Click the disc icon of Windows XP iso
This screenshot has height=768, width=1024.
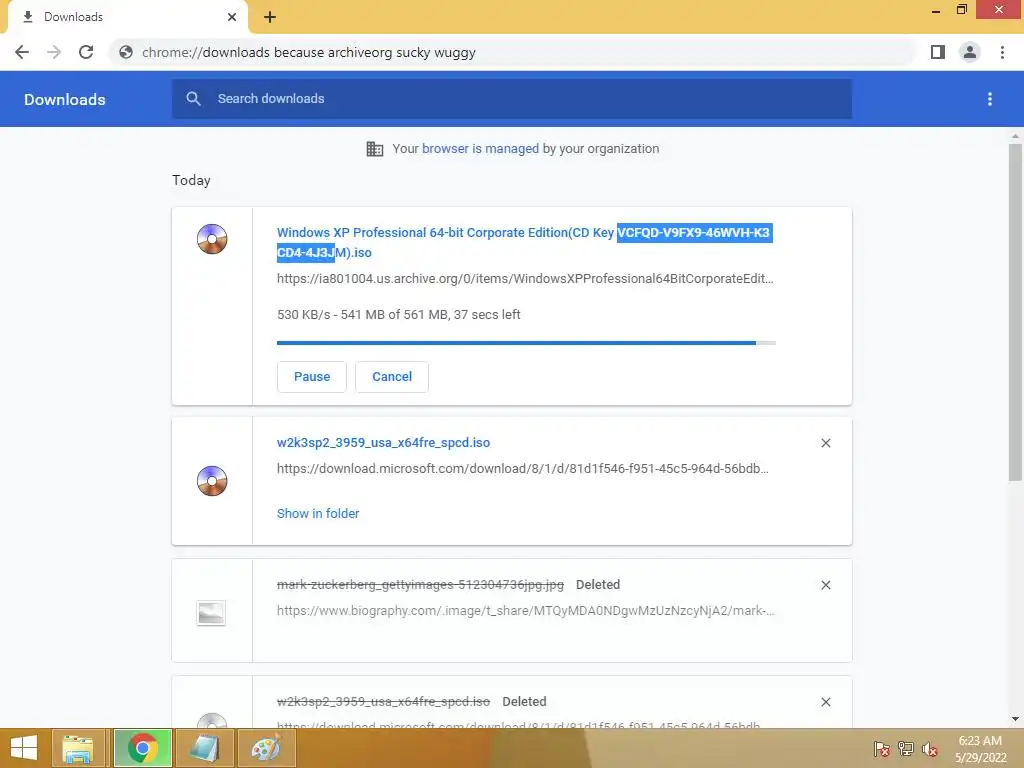(212, 239)
